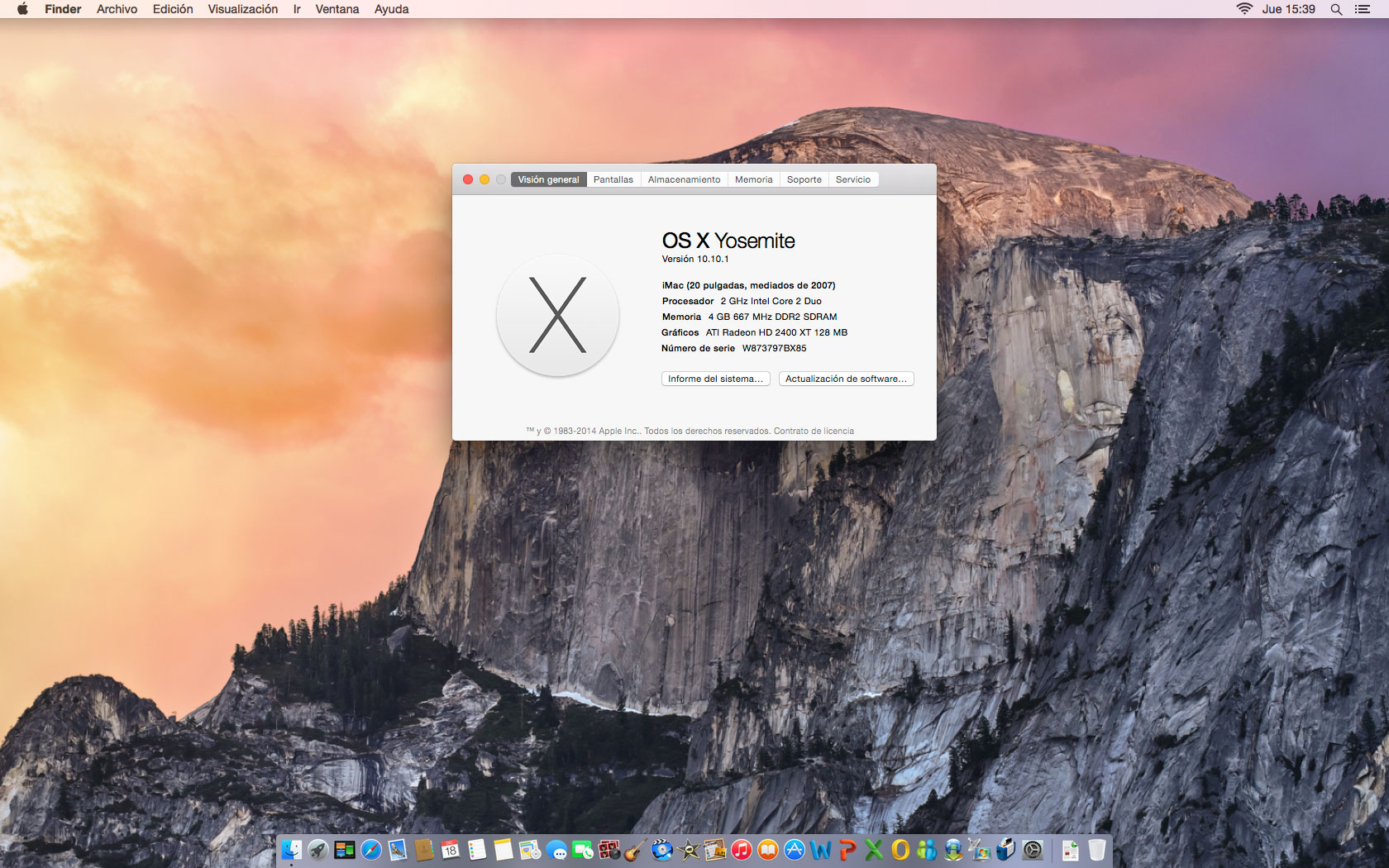Open iBooks orange book icon

pos(768,850)
